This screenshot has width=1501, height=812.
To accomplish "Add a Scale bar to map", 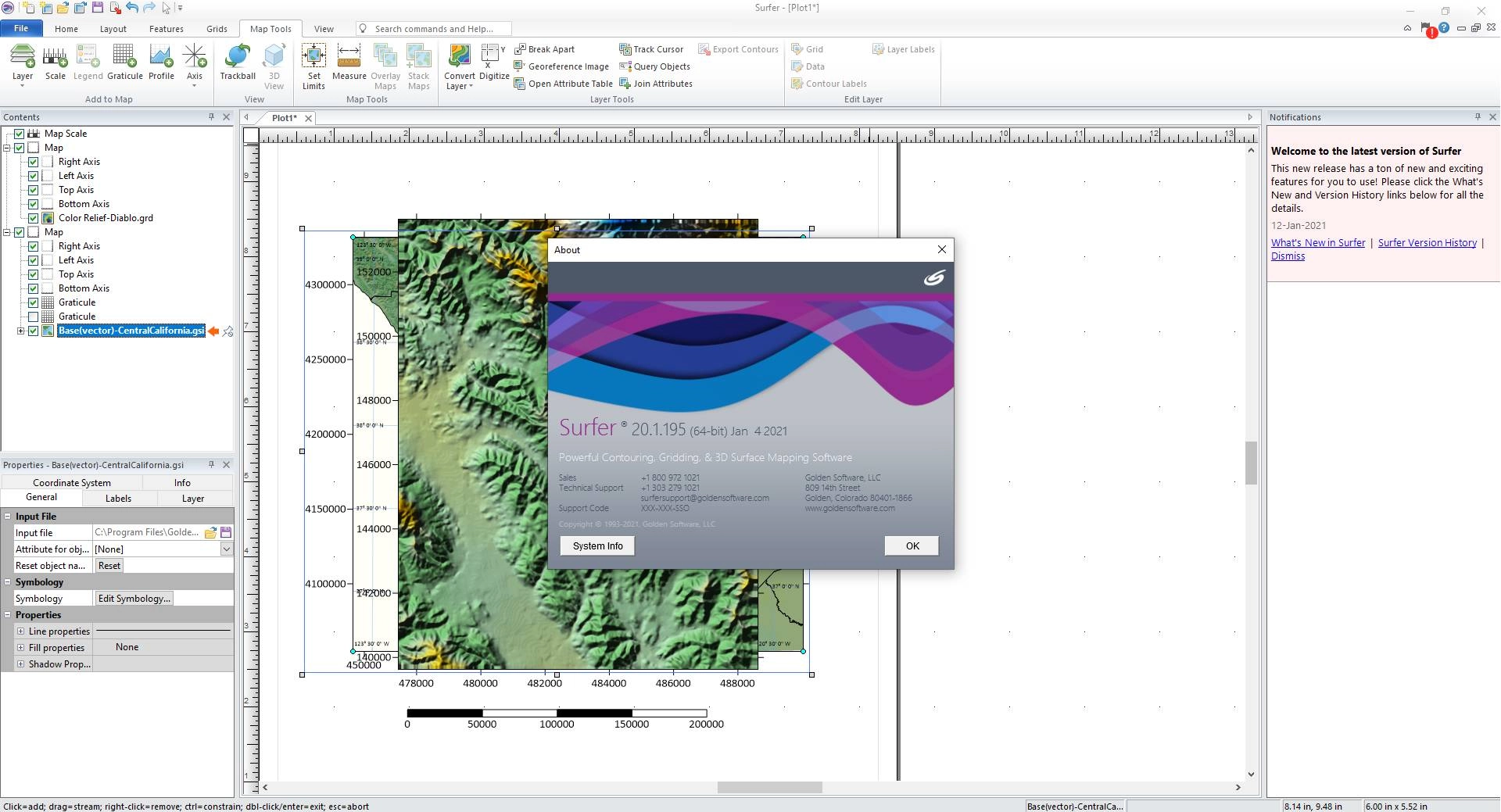I will click(x=55, y=63).
